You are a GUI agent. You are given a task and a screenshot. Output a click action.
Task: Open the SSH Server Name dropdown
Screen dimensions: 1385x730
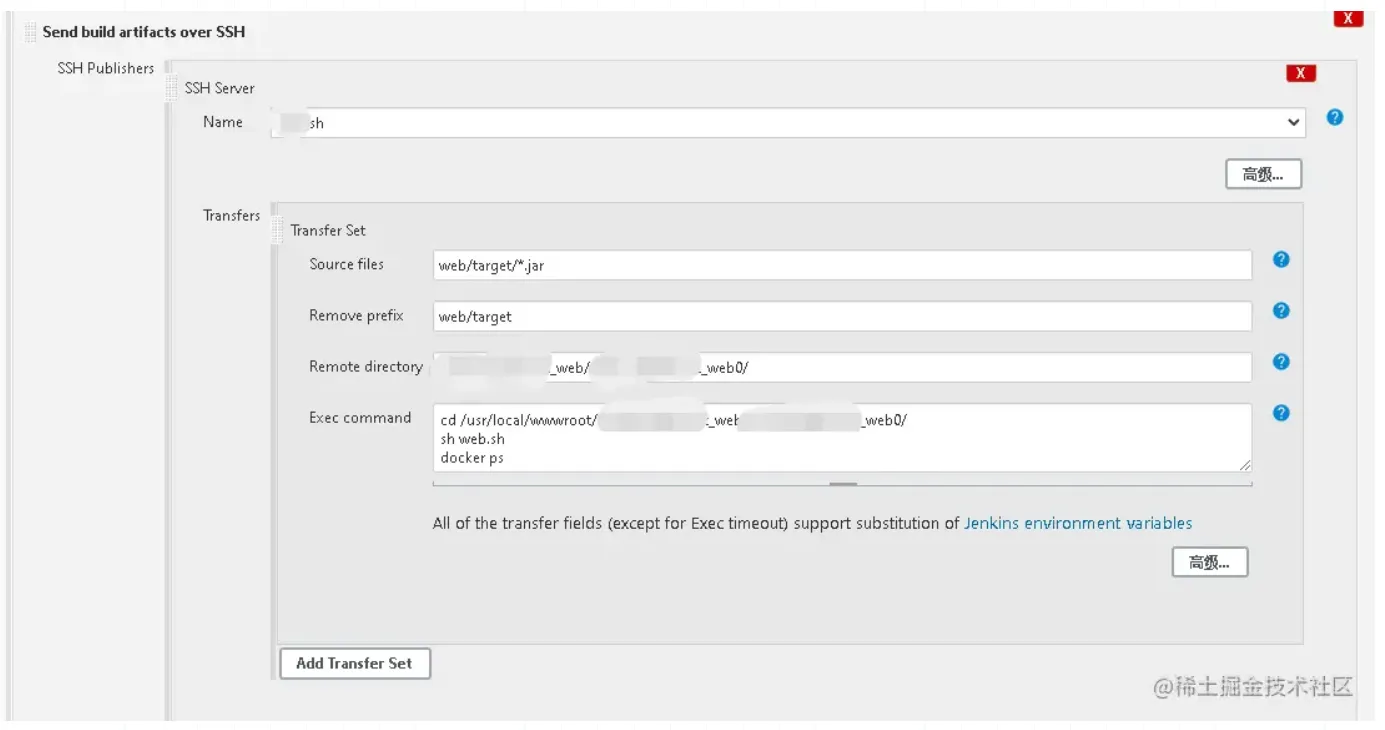(x=788, y=123)
